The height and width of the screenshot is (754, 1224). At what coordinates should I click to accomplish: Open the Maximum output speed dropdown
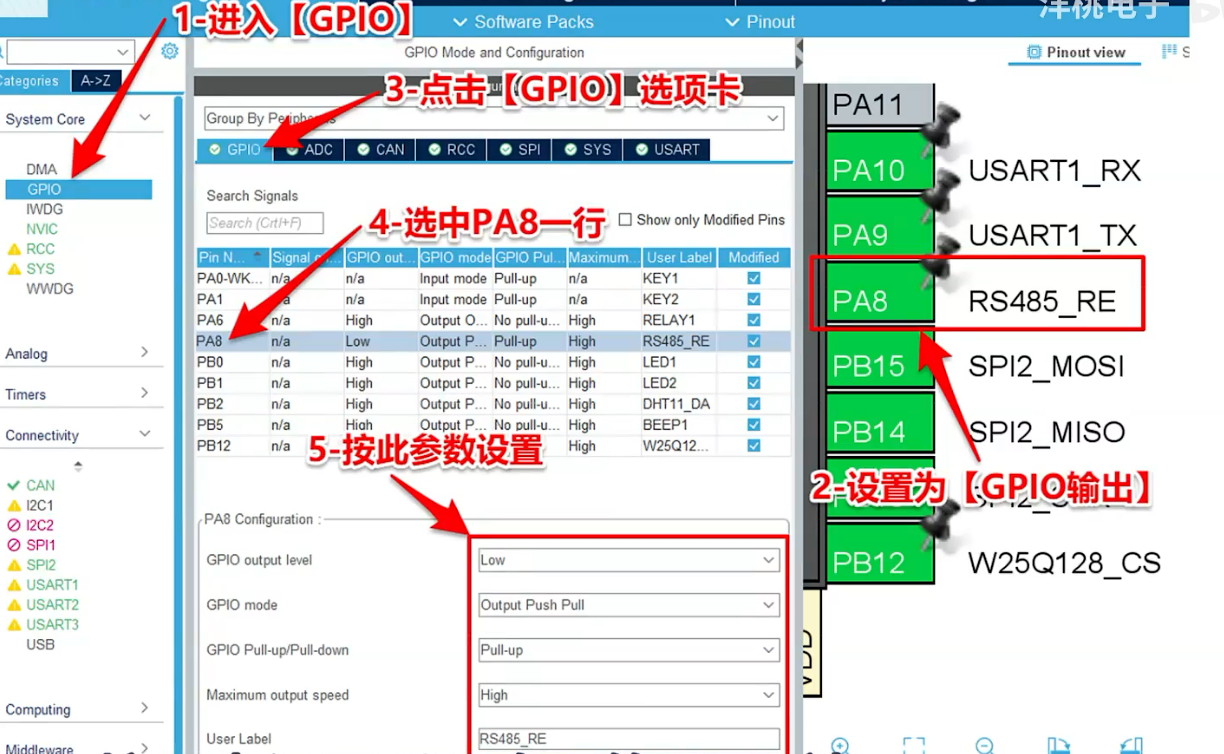(x=628, y=695)
